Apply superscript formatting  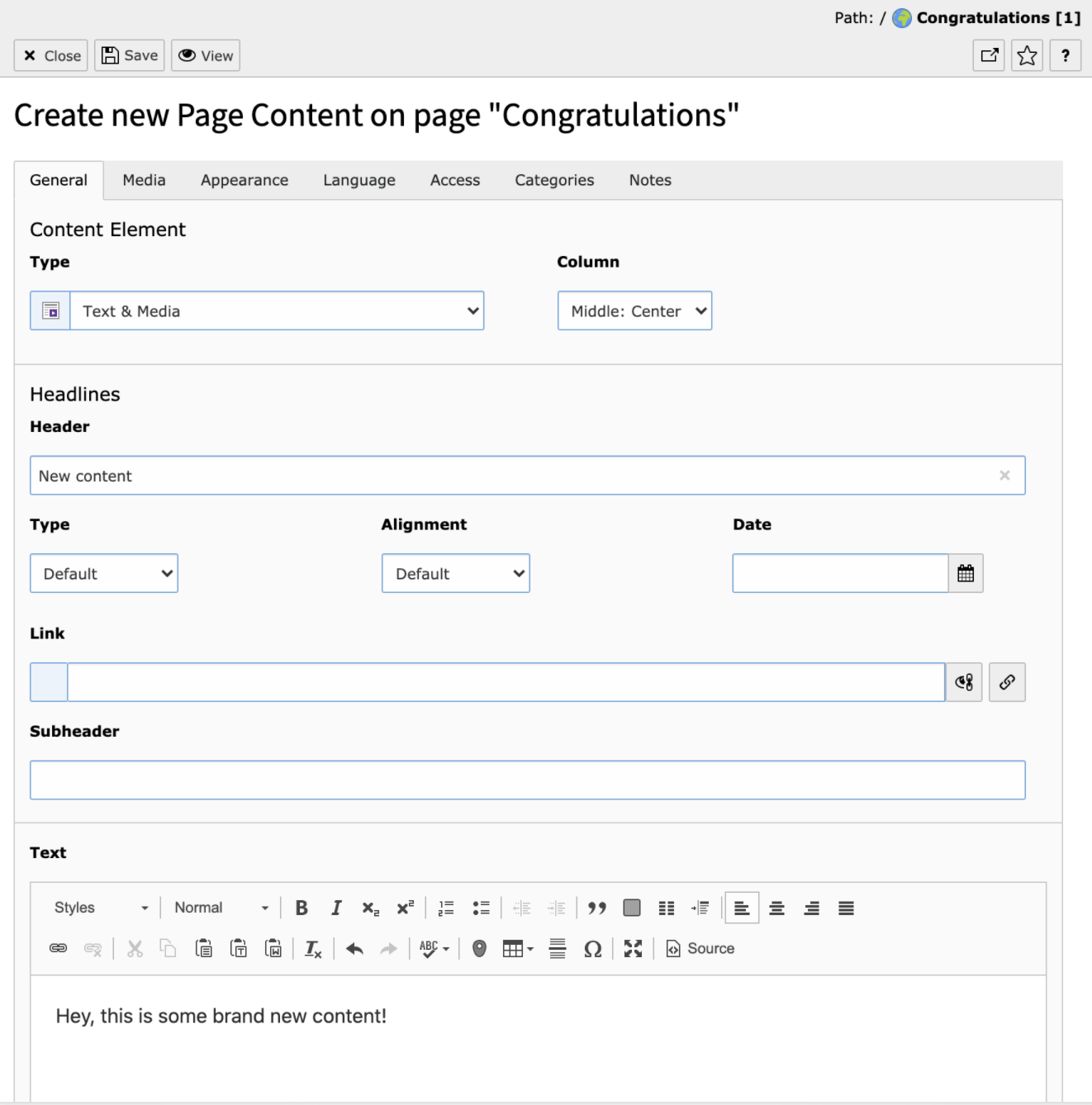405,908
